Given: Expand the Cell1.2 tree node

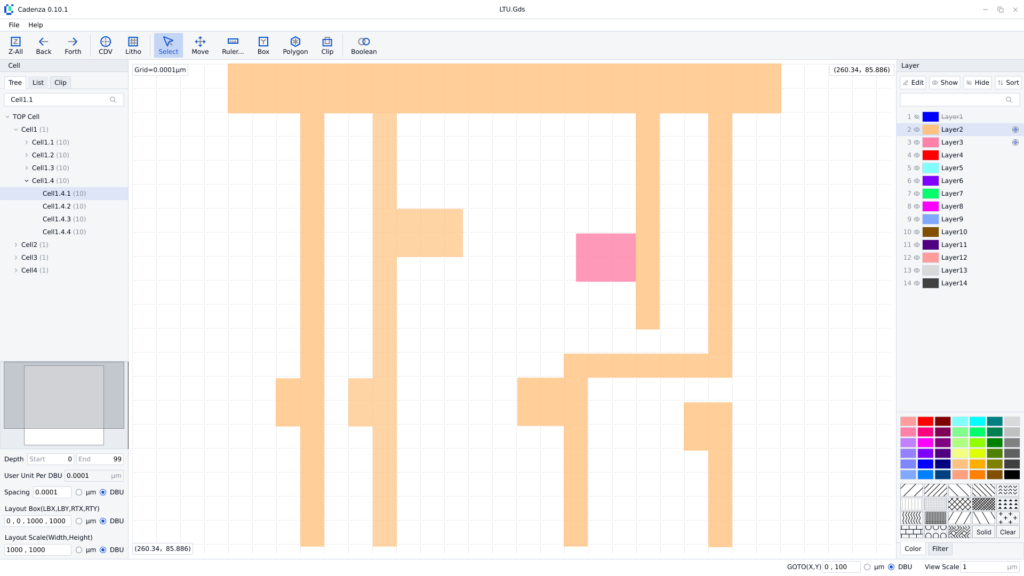Looking at the screenshot, I should pyautogui.click(x=27, y=155).
